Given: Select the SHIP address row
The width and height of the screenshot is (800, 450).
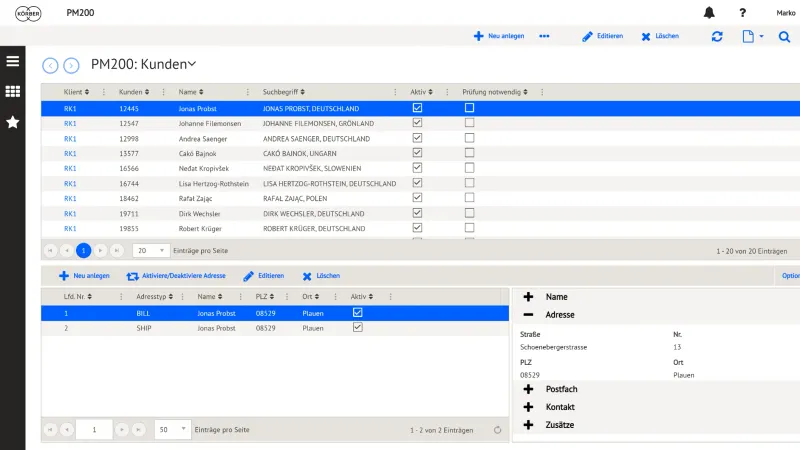Looking at the screenshot, I should pos(275,328).
